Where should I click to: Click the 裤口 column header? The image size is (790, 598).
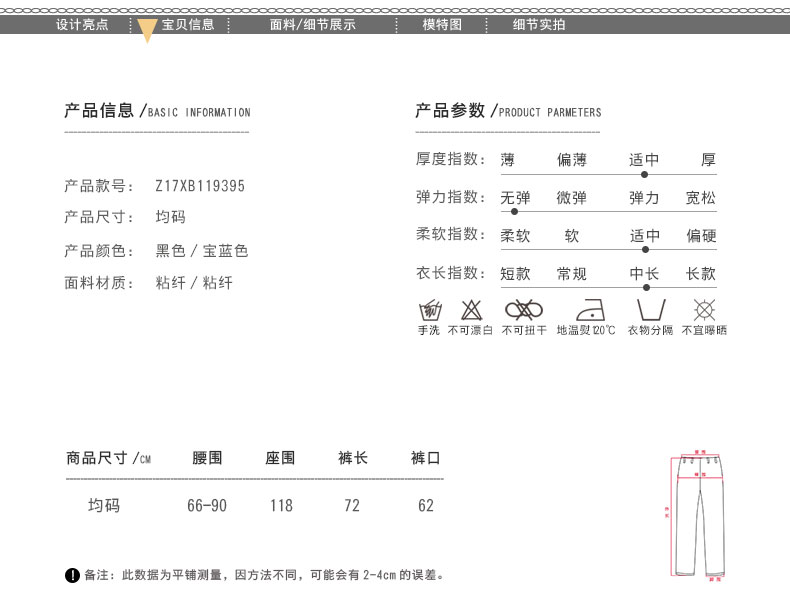(x=425, y=458)
